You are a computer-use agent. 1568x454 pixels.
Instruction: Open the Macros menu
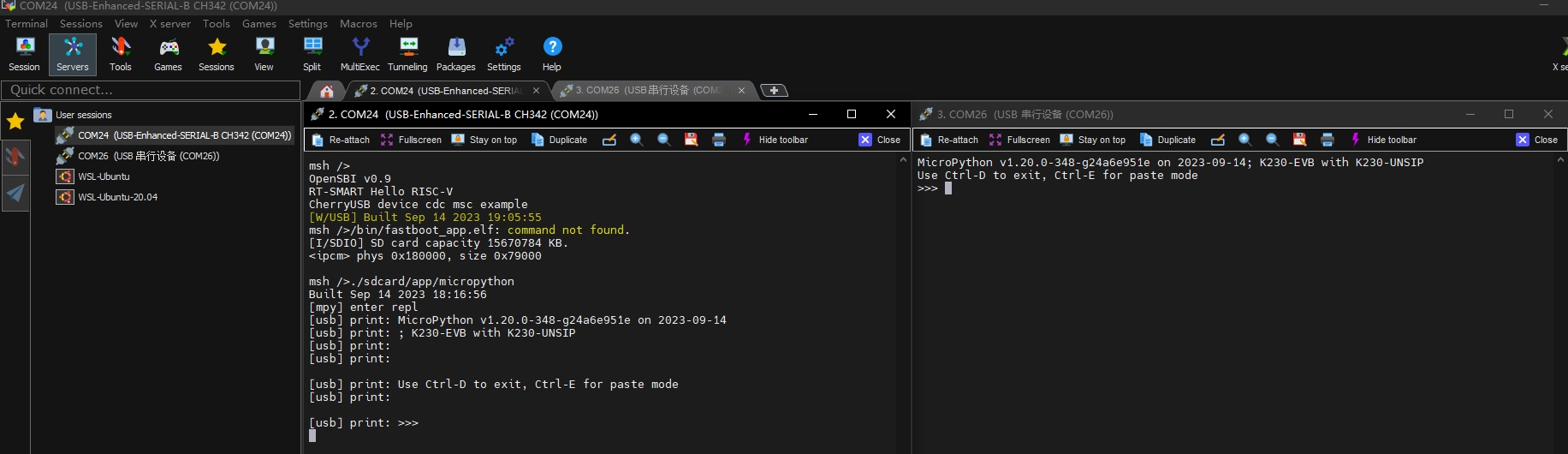359,24
